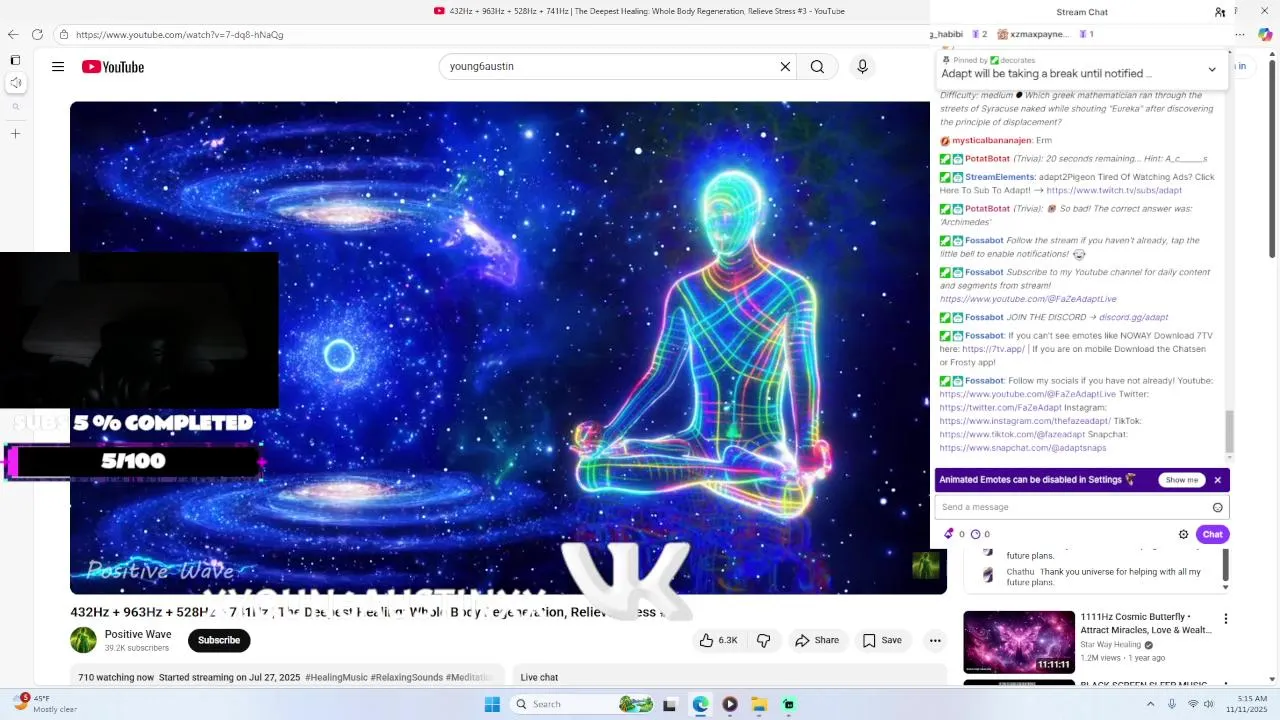Viewport: 1280px width, 720px height.
Task: Click the Windows taskbar Search box
Action: click(584, 704)
